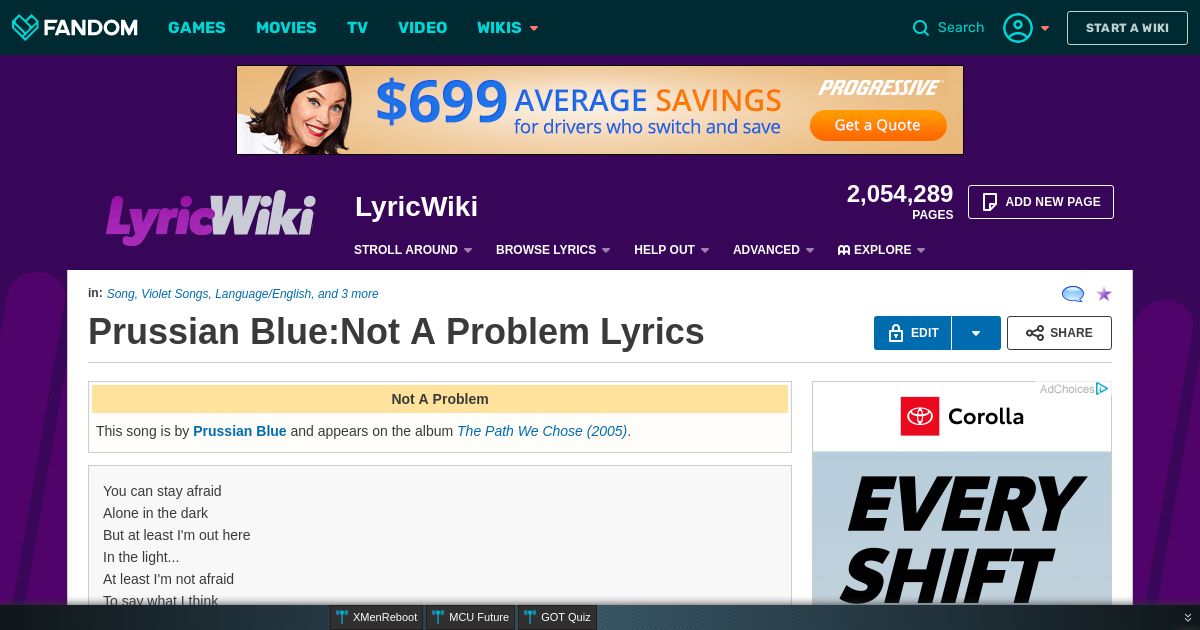Screen dimensions: 1200x630
Task: Click Get a Quote in Progressive ad
Action: click(x=878, y=125)
